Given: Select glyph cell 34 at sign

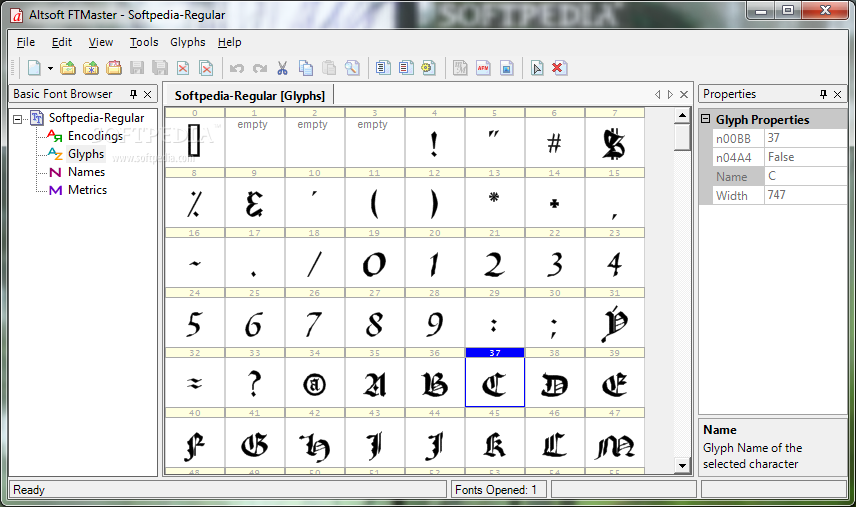Looking at the screenshot, I should (314, 378).
